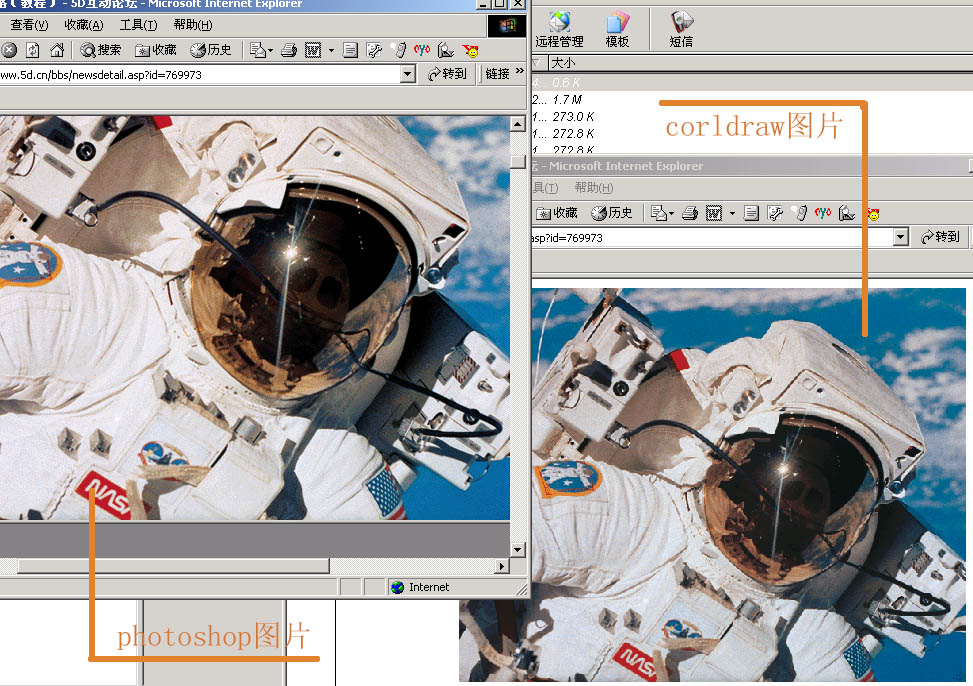Click the 转到 Go button in the front IE window
The height and width of the screenshot is (686, 973).
pyautogui.click(x=447, y=74)
